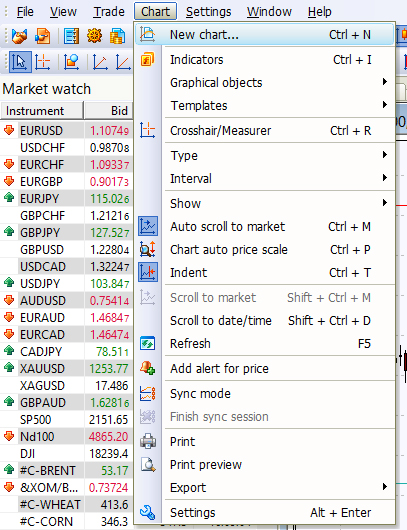Open the Window menu

(x=269, y=12)
